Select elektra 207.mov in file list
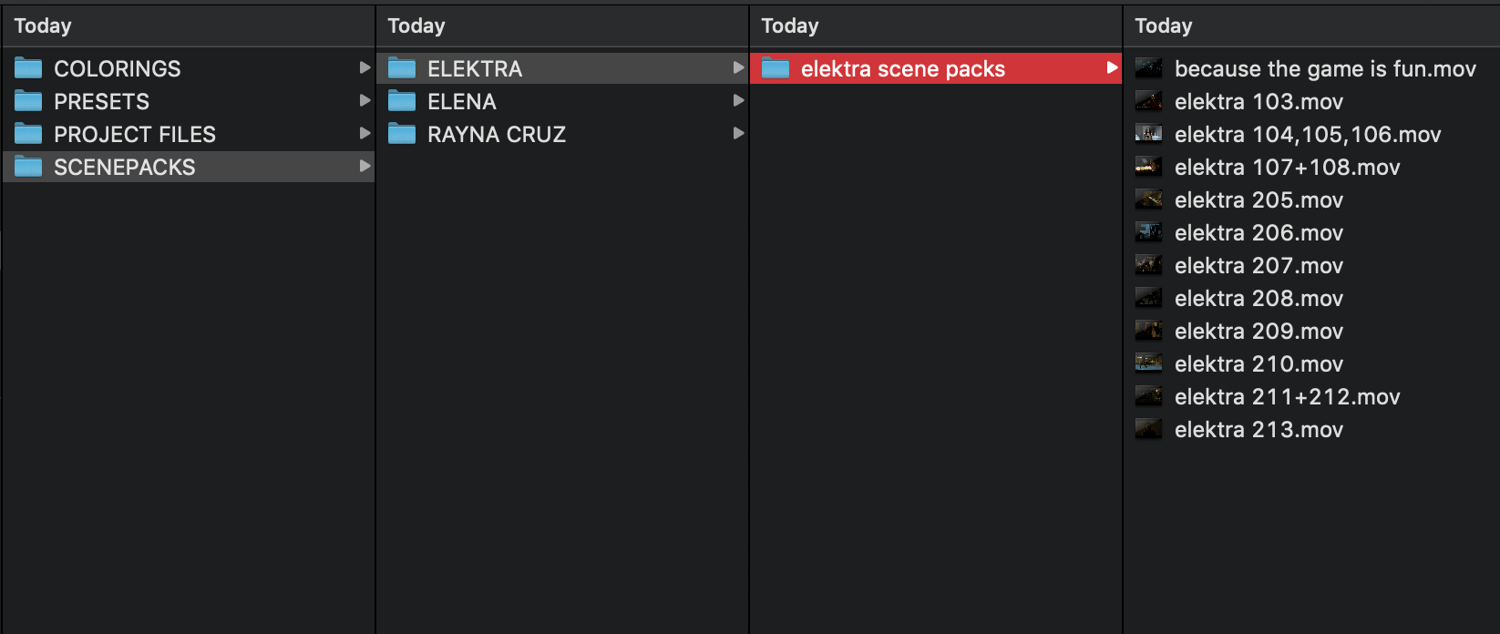1500x634 pixels. click(1258, 266)
